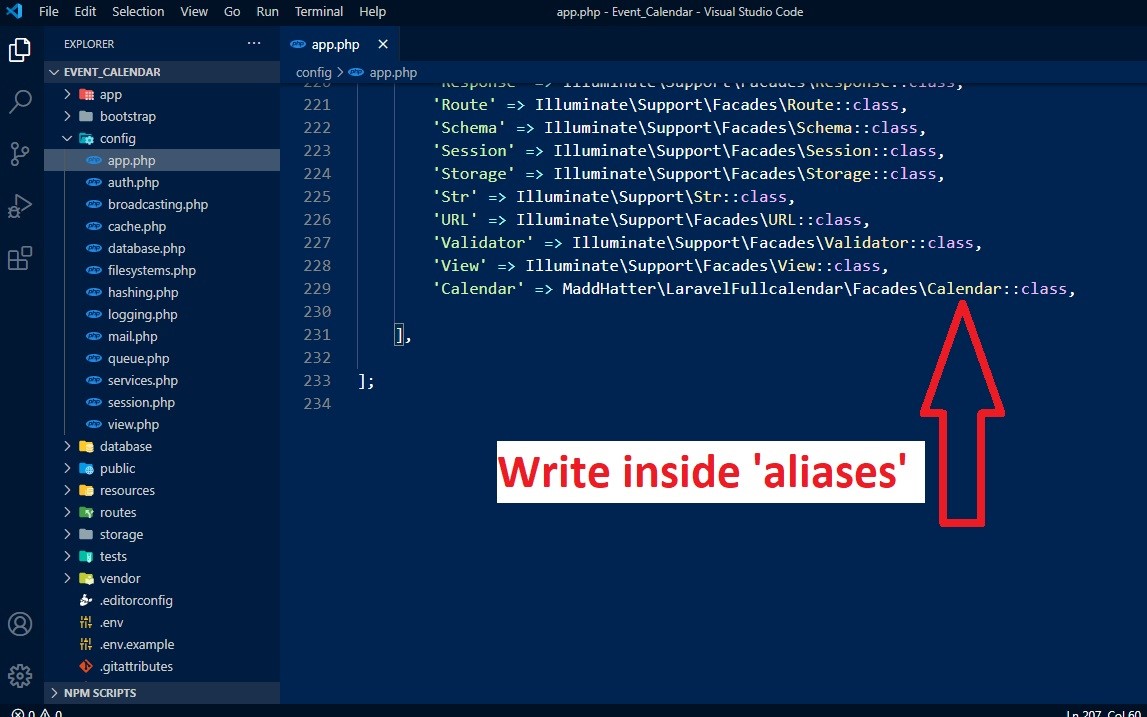
Task: Open the Manage gear icon
Action: (x=20, y=675)
